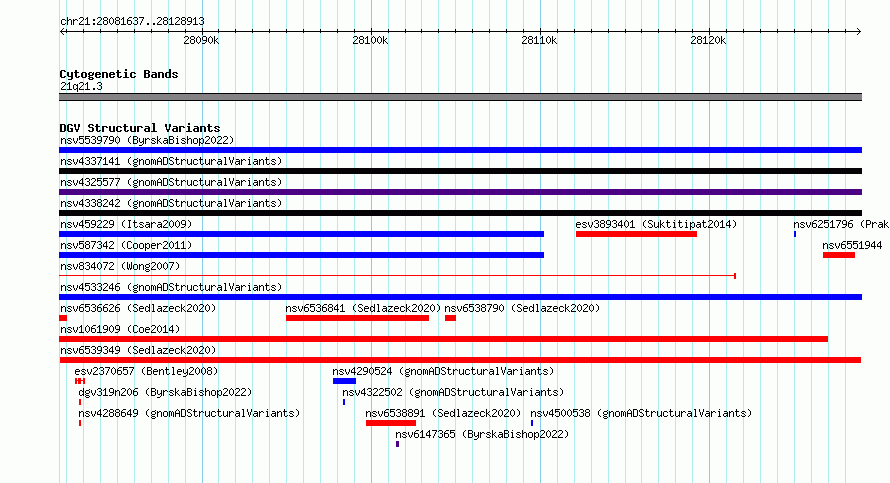Select nsv4533246 (gnomADStructuralVariants) label

(171, 287)
